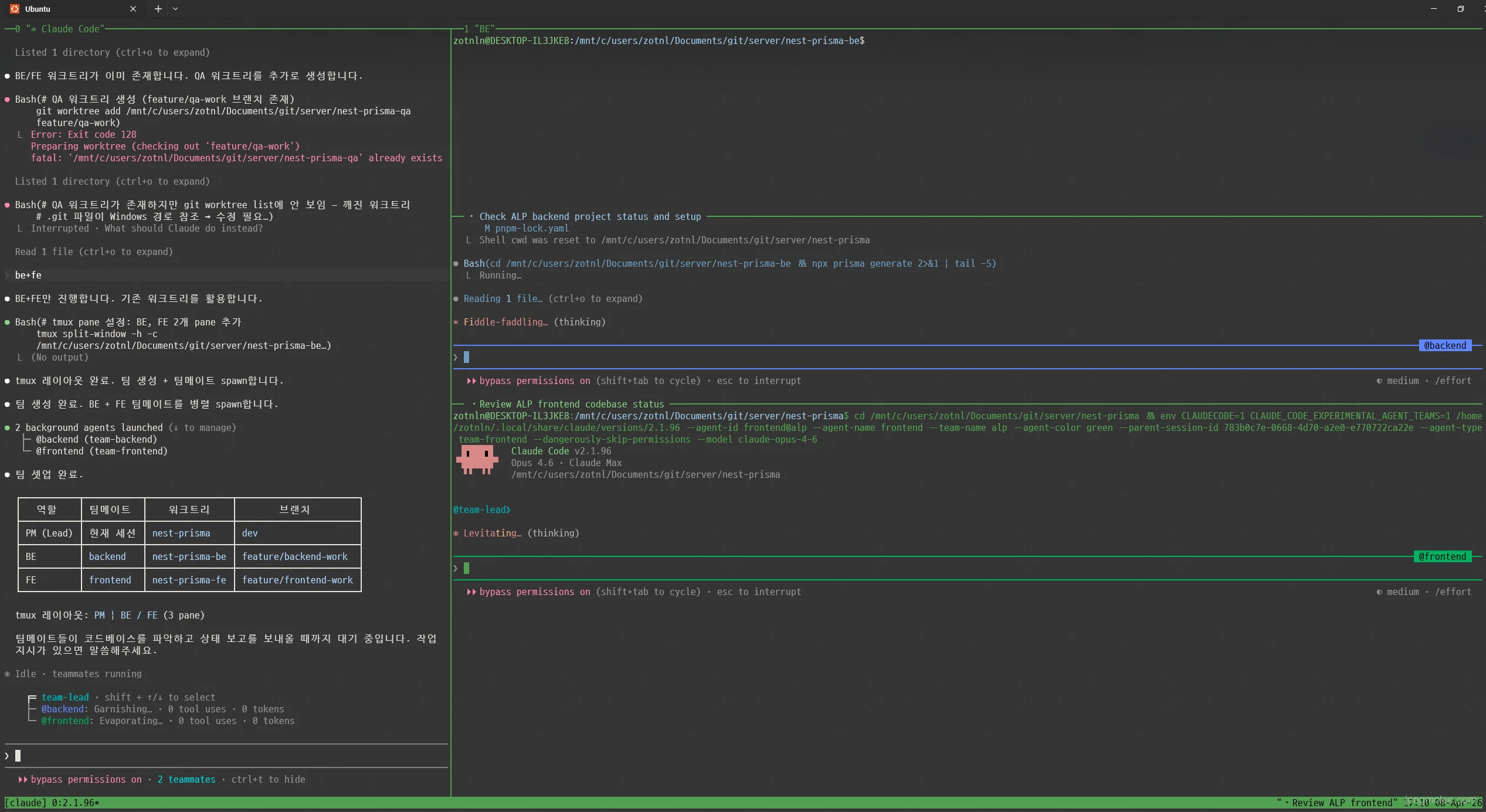Select the @backend pane badge
The width and height of the screenshot is (1486, 812).
(x=1445, y=345)
